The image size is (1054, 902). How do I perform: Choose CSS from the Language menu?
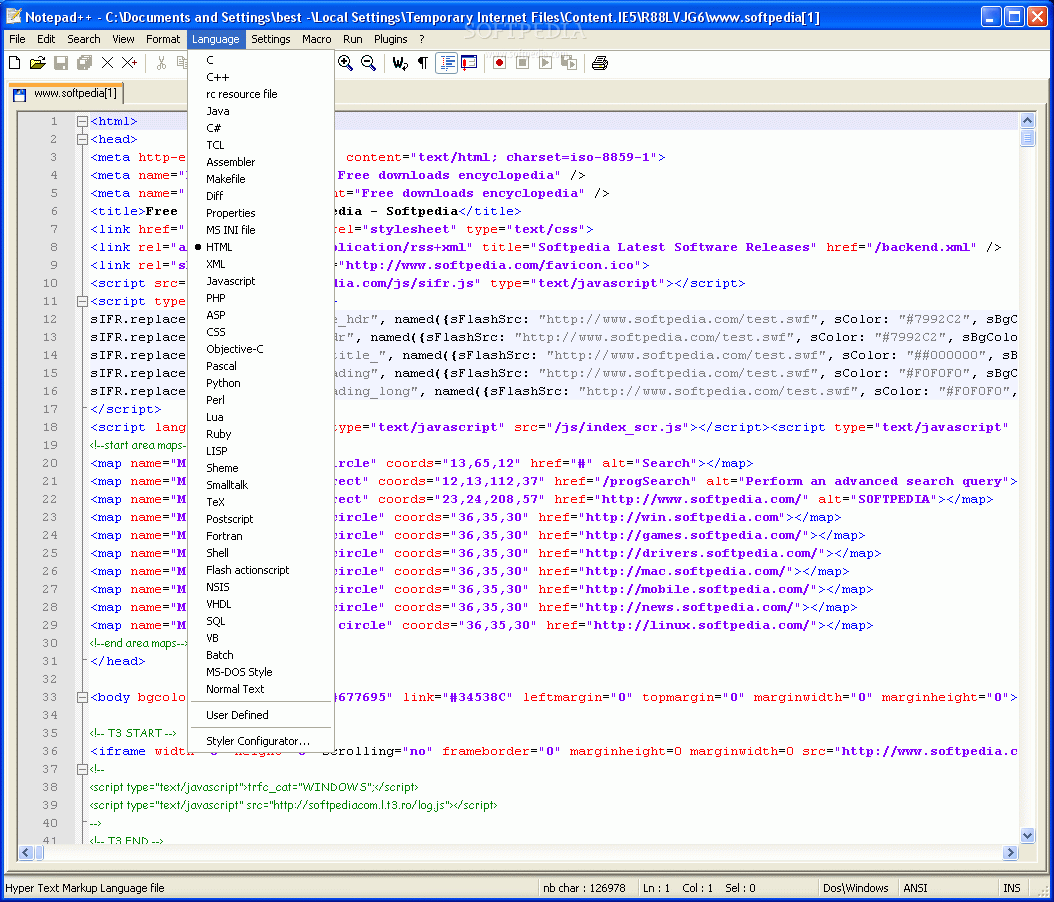point(261,332)
